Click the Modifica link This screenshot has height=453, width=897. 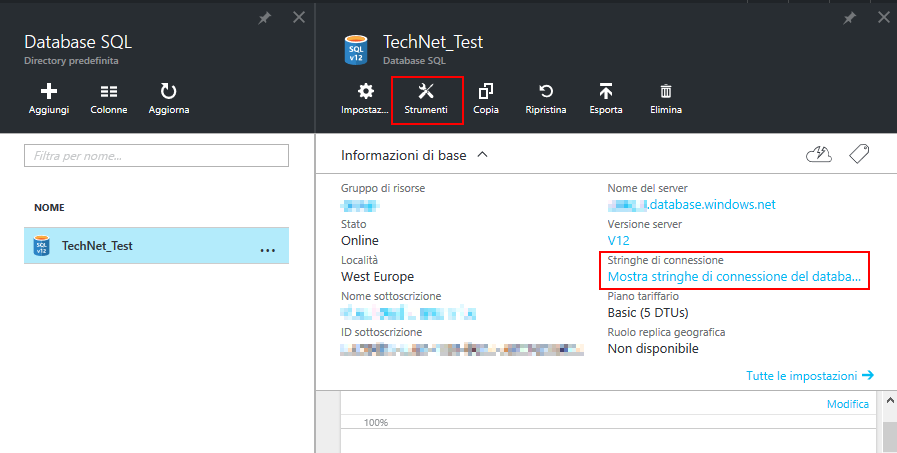[848, 404]
